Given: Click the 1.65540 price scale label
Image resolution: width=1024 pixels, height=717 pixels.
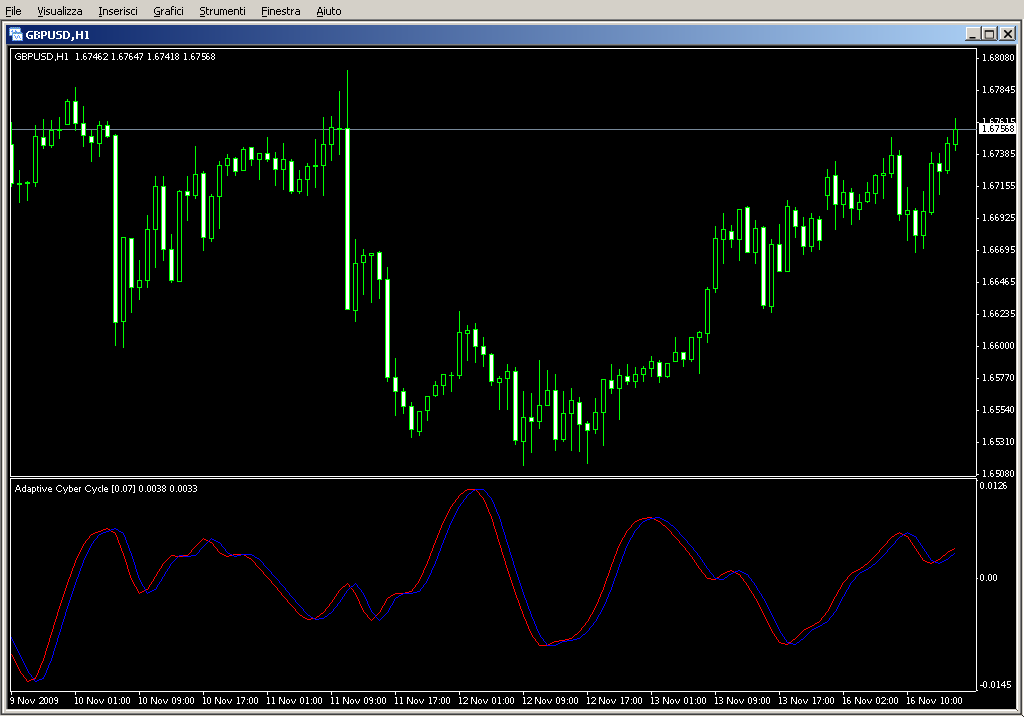Looking at the screenshot, I should 999,409.
